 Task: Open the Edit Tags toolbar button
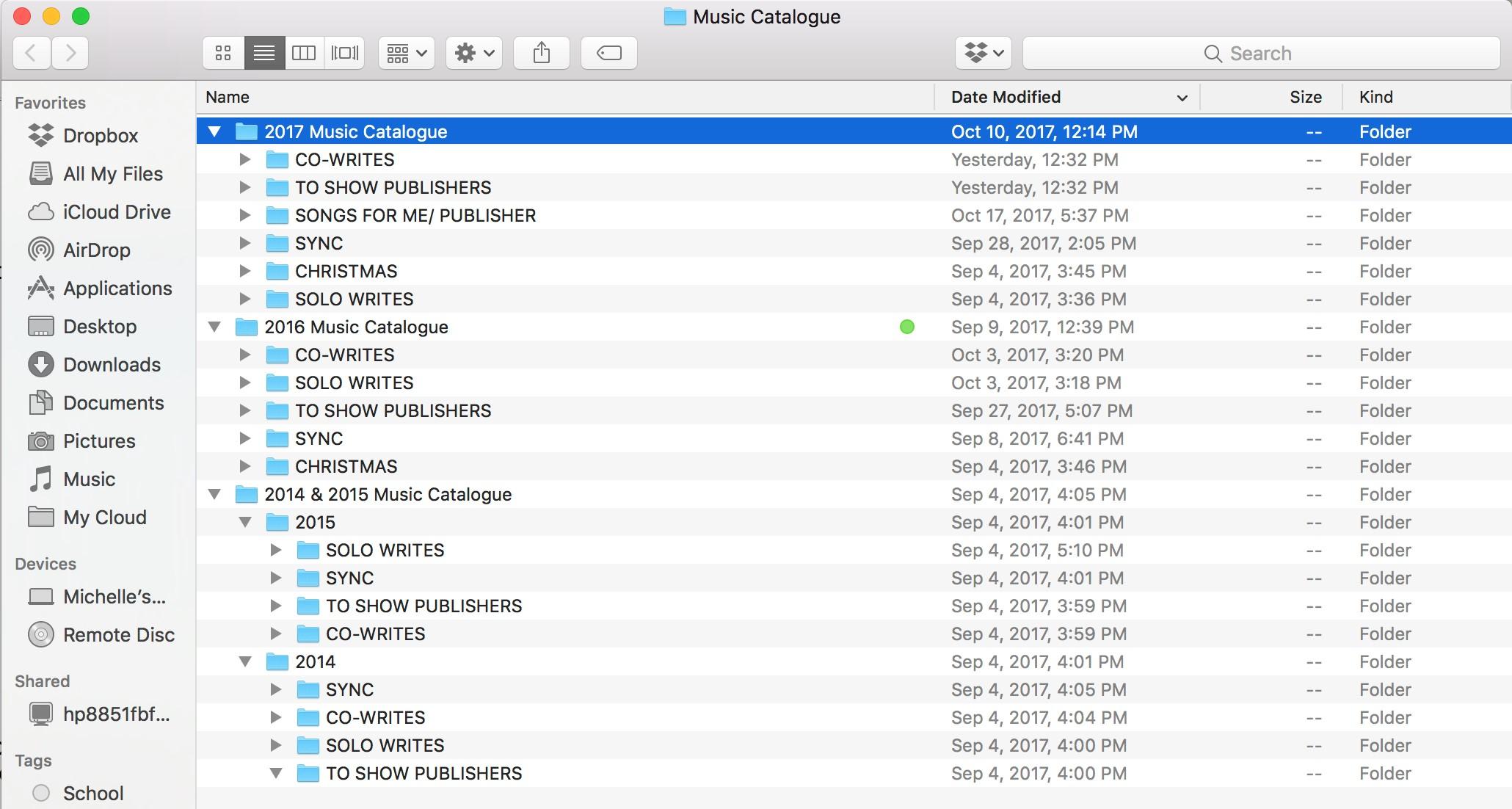click(608, 52)
